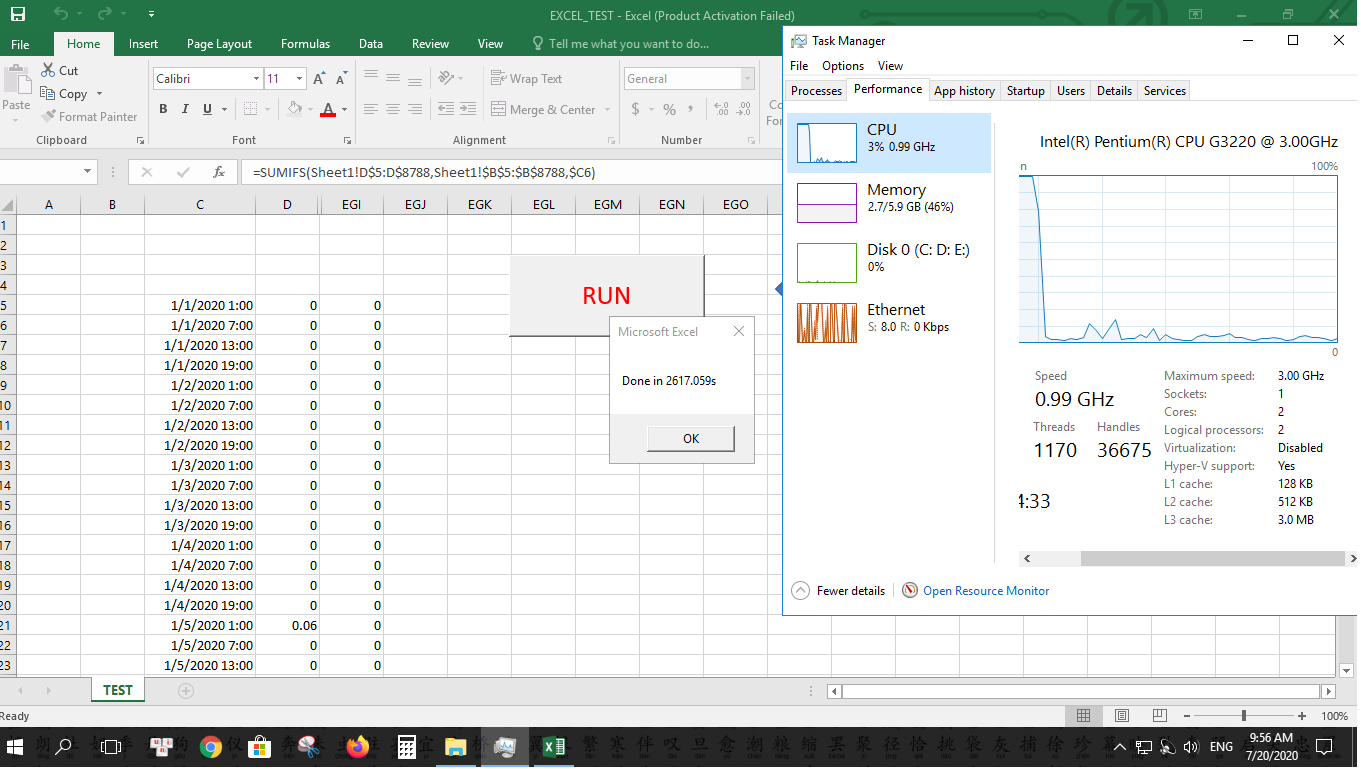This screenshot has width=1361, height=769.
Task: Cut the selection with the scissors icon
Action: (x=49, y=70)
